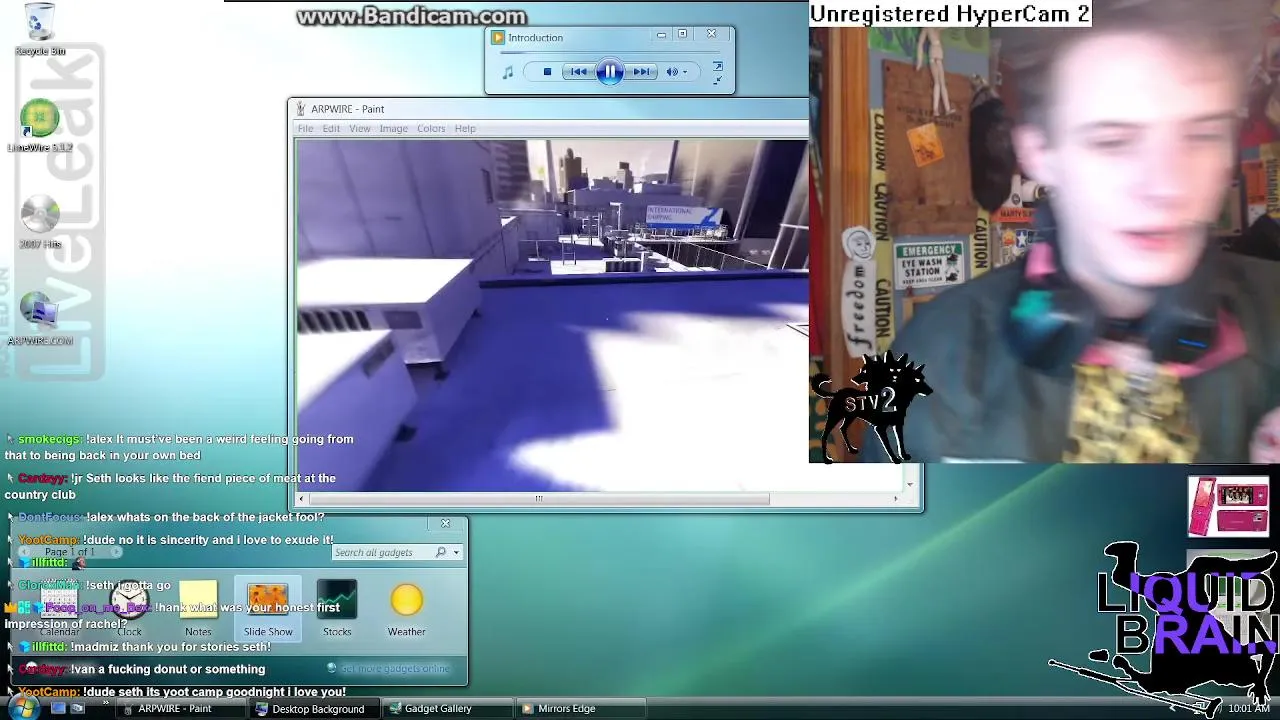The image size is (1280, 720).
Task: Open the volume dropdown arrow in media player
Action: coord(685,72)
